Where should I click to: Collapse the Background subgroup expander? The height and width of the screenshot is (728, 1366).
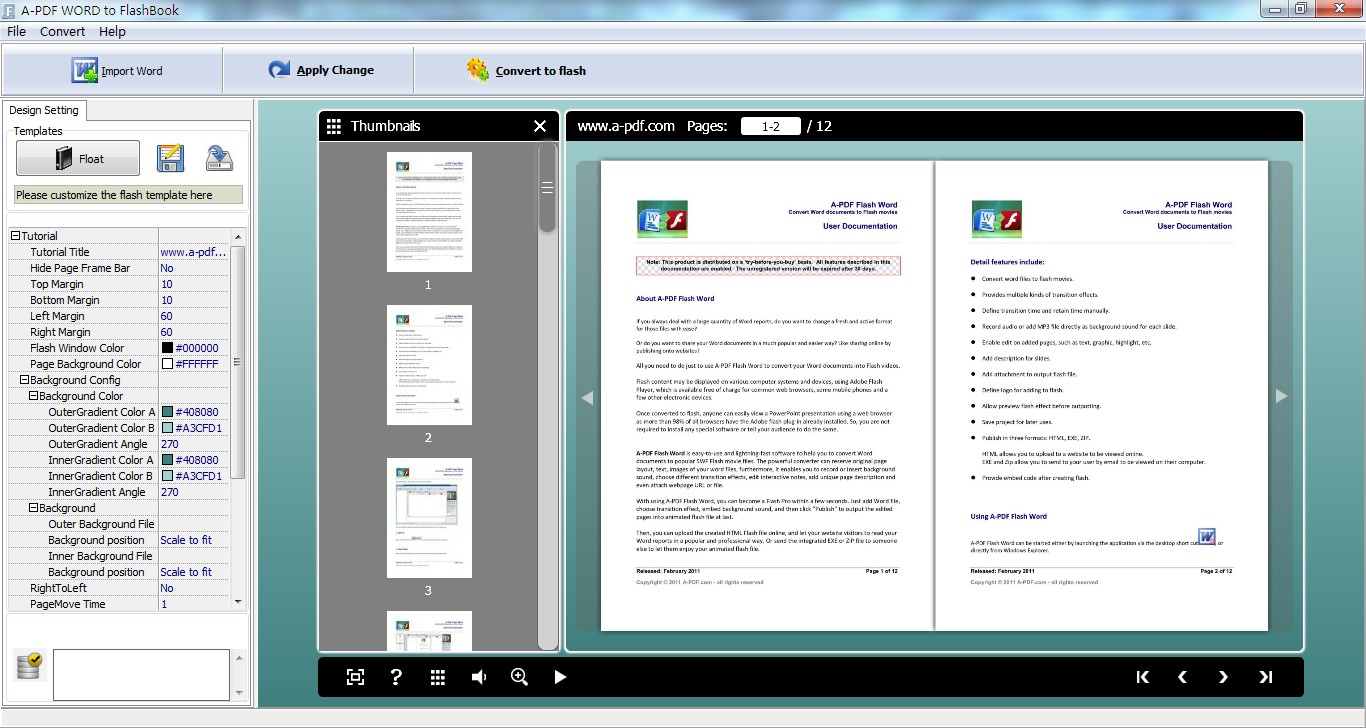point(33,508)
